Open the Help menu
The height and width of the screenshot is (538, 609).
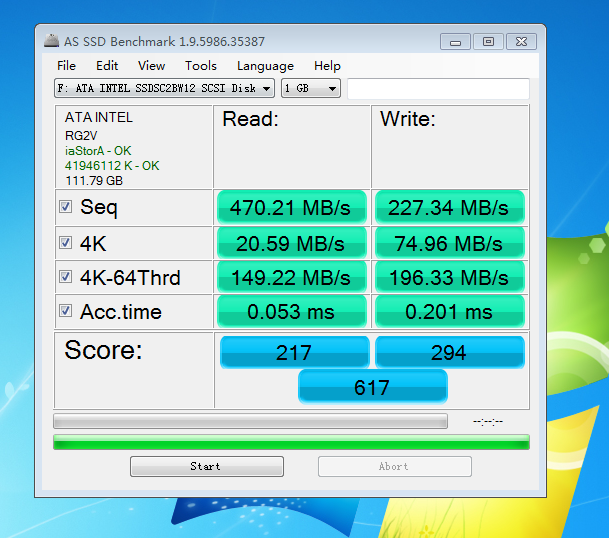pos(327,66)
